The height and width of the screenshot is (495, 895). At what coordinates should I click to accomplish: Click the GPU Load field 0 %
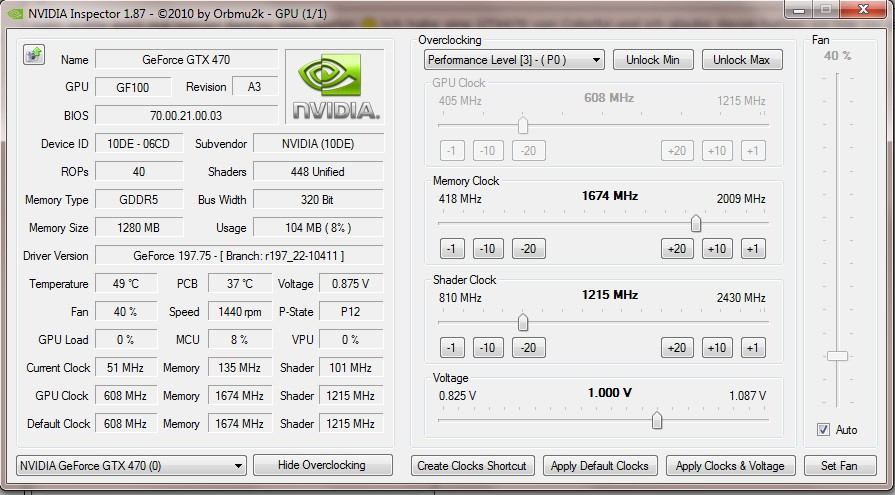[126, 340]
